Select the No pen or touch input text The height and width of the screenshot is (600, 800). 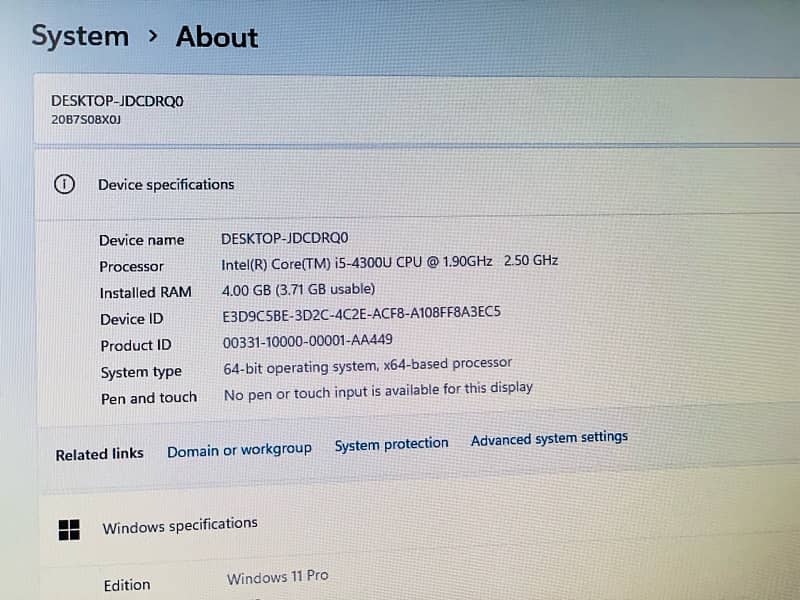378,391
